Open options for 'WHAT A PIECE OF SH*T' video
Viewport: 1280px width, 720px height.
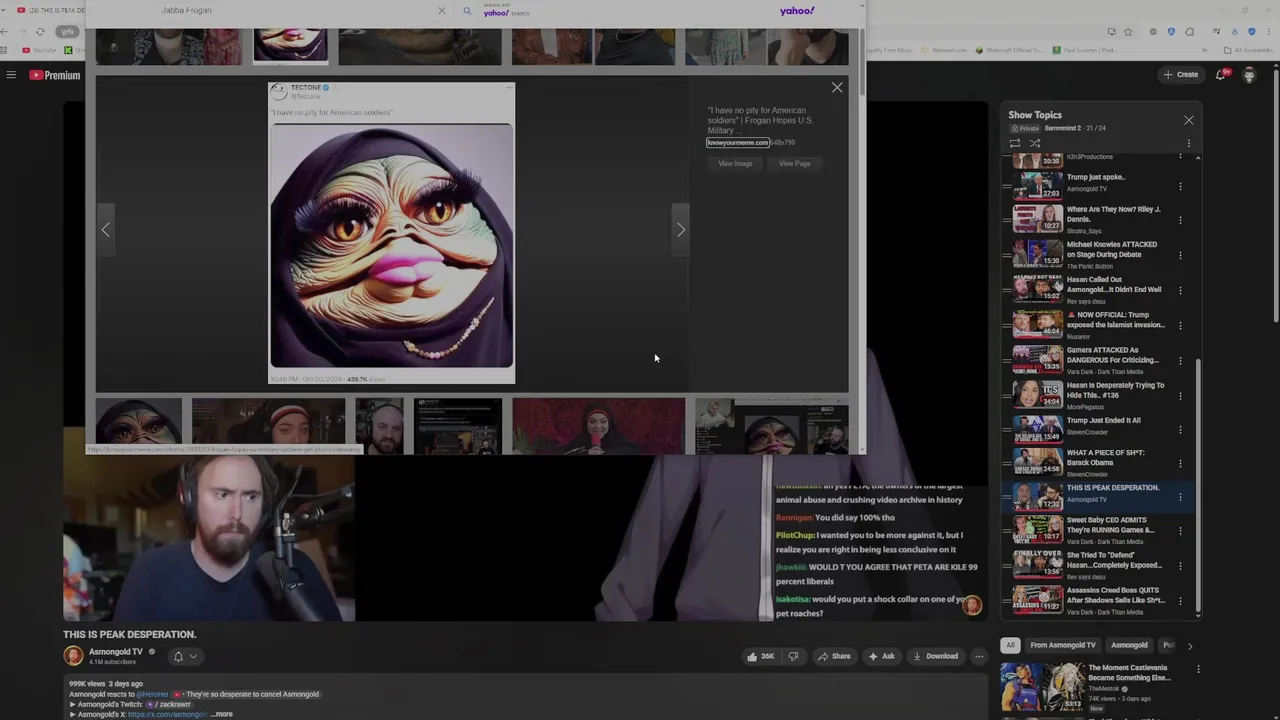tap(1180, 462)
